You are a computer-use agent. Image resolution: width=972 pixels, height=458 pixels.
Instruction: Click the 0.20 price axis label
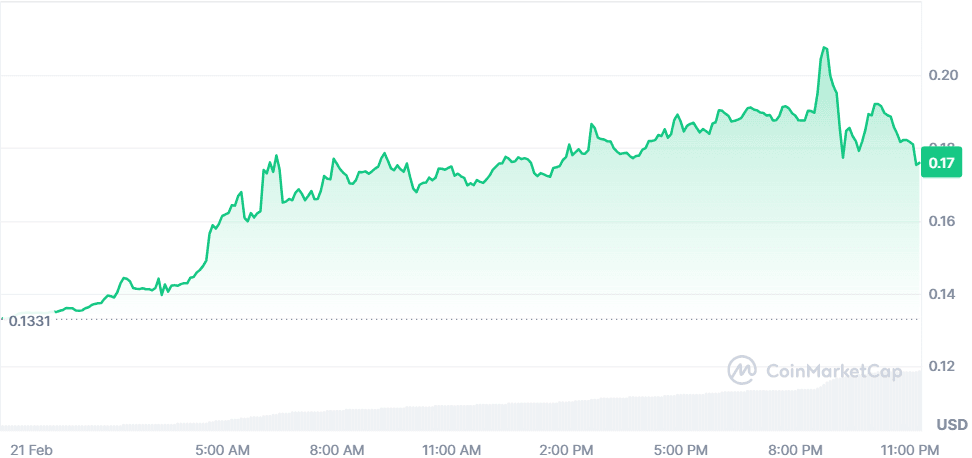942,76
